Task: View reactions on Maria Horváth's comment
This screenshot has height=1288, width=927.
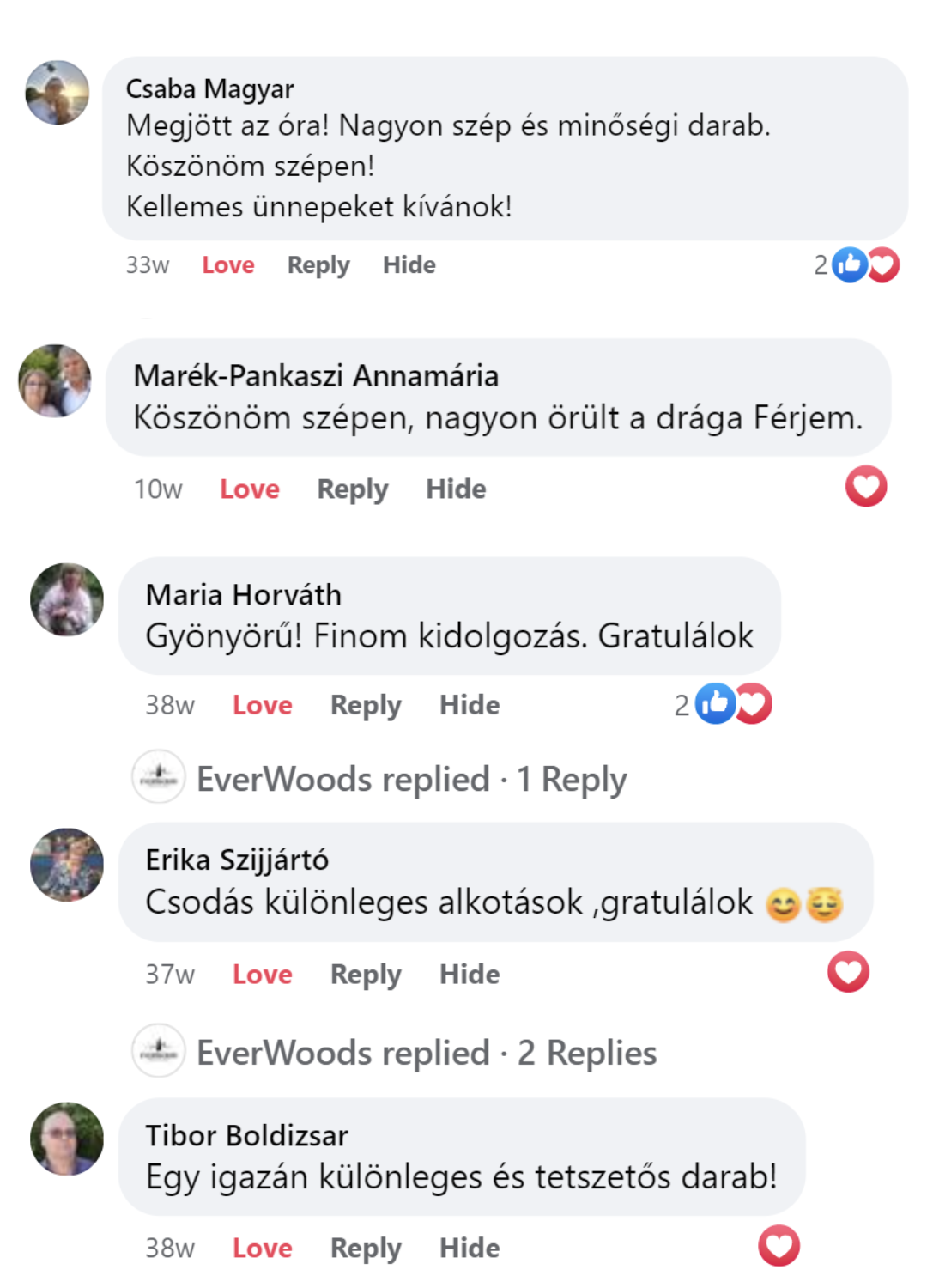Action: (x=724, y=704)
